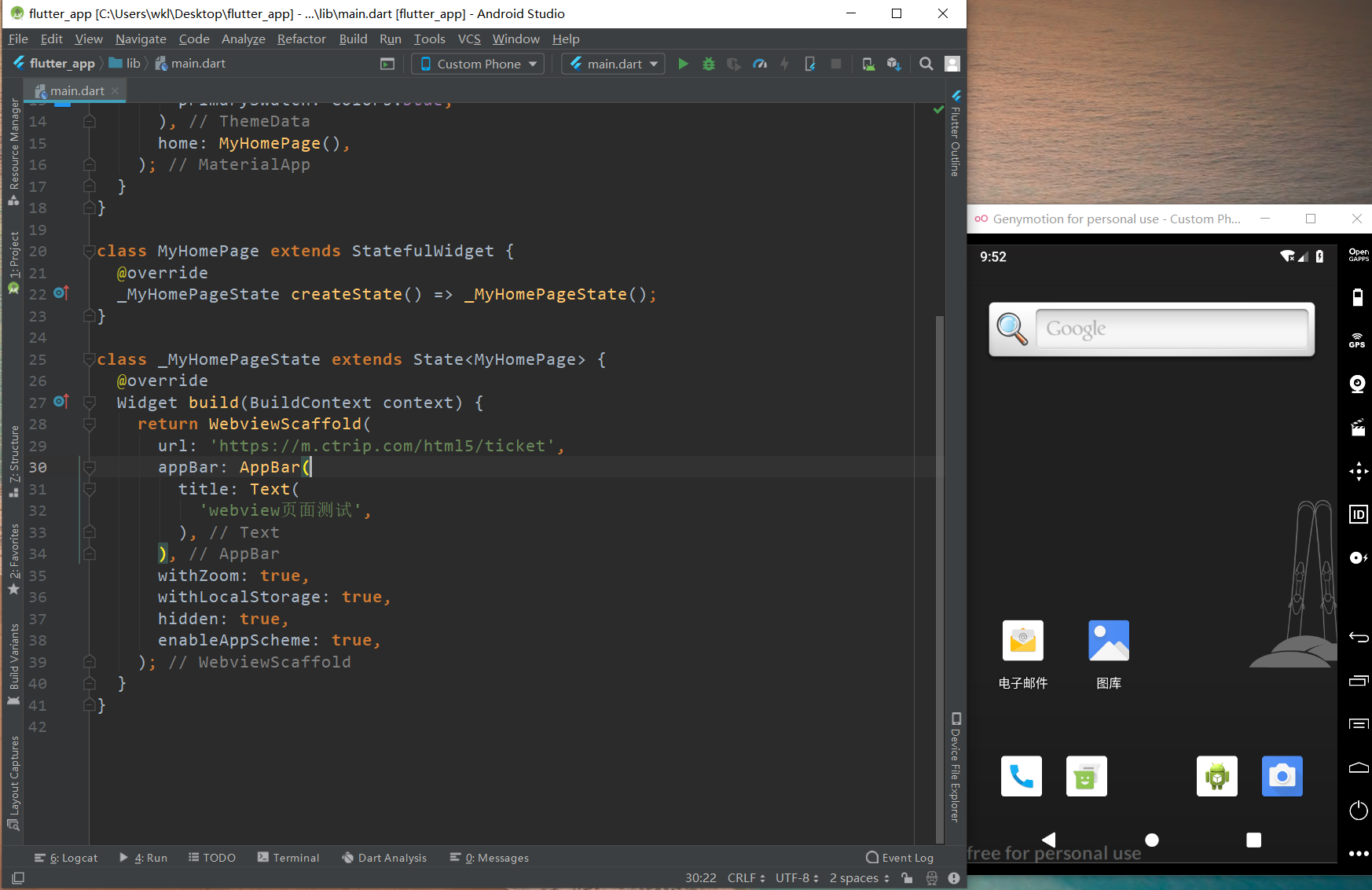Click the green Debug bug icon
Image resolution: width=1372 pixels, height=890 pixels.
(x=708, y=64)
